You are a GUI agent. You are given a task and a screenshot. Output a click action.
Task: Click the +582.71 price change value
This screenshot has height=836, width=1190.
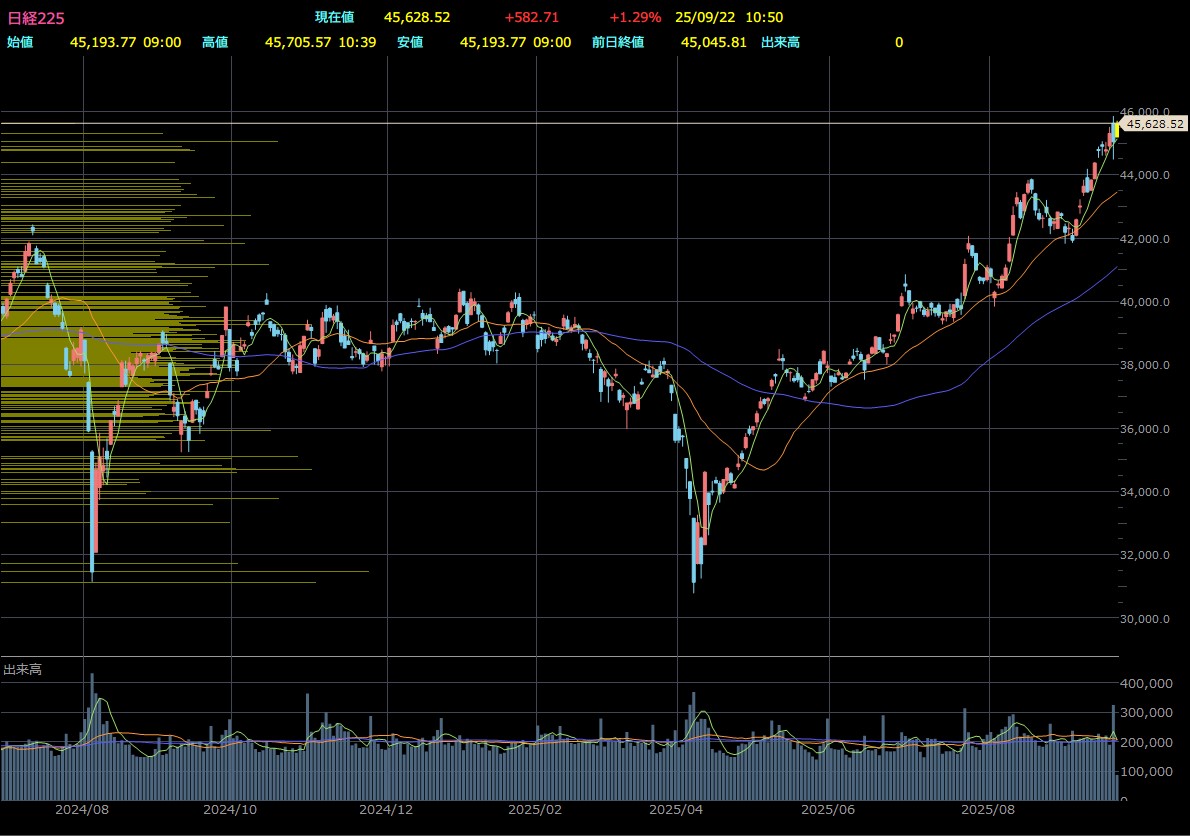pos(531,17)
